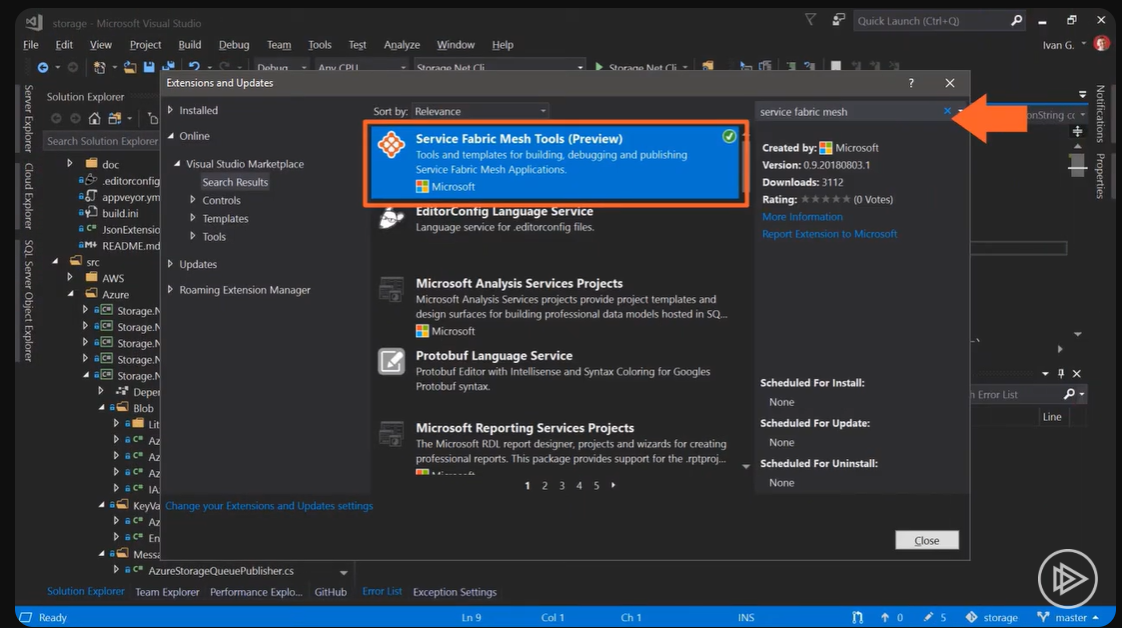Click the Open File toolbar icon

(130, 67)
